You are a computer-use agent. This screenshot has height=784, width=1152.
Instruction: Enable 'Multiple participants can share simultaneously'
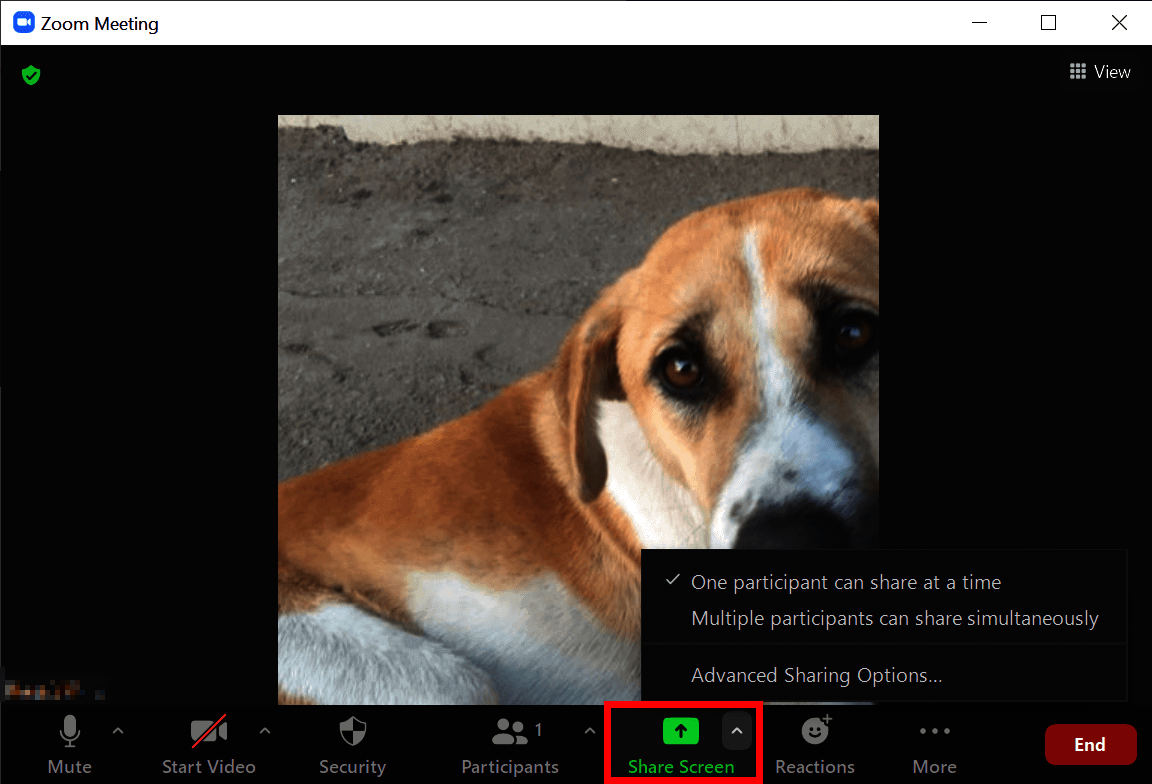pyautogui.click(x=895, y=618)
